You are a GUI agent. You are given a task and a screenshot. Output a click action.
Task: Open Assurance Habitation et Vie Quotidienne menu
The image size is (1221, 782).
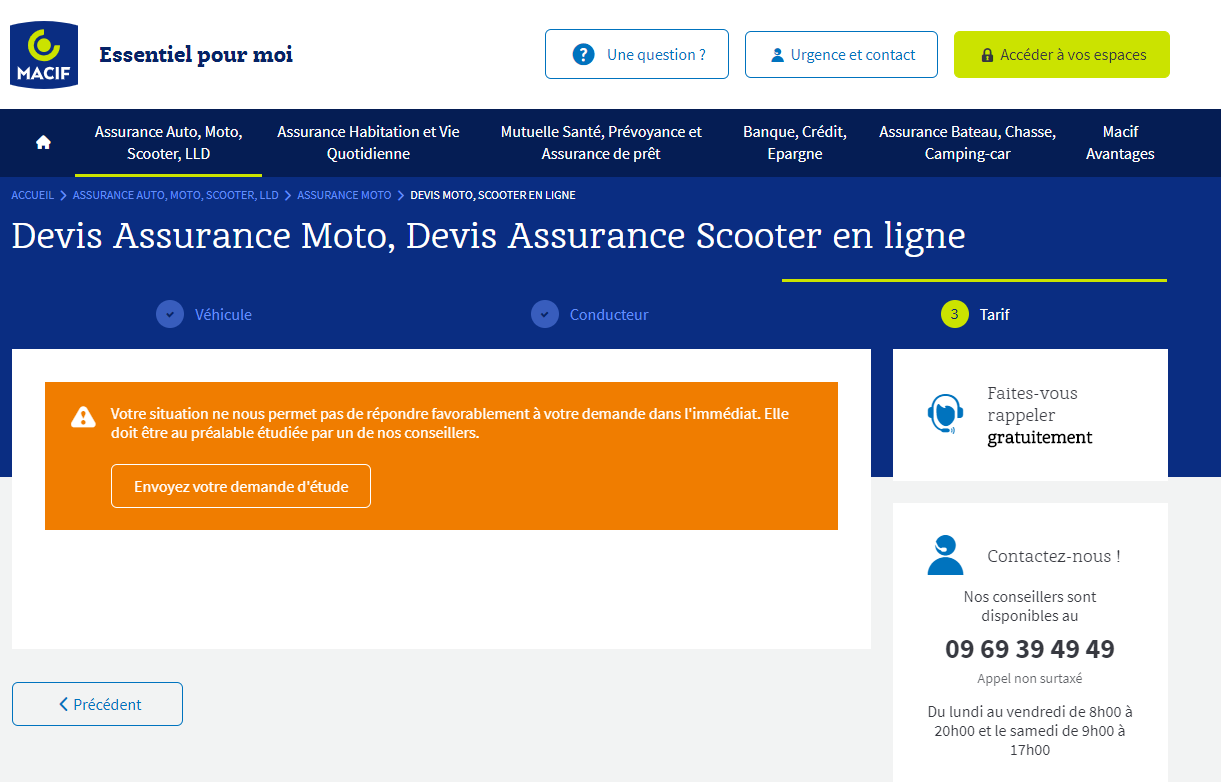[368, 142]
